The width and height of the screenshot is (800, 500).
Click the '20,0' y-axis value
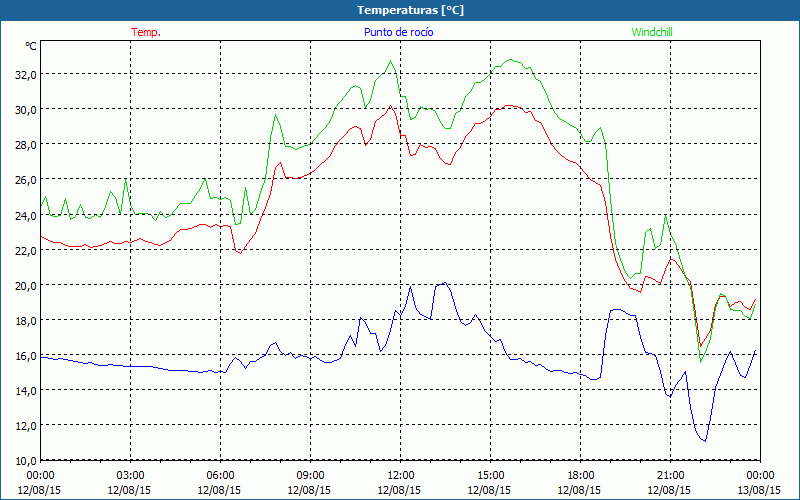tap(27, 286)
